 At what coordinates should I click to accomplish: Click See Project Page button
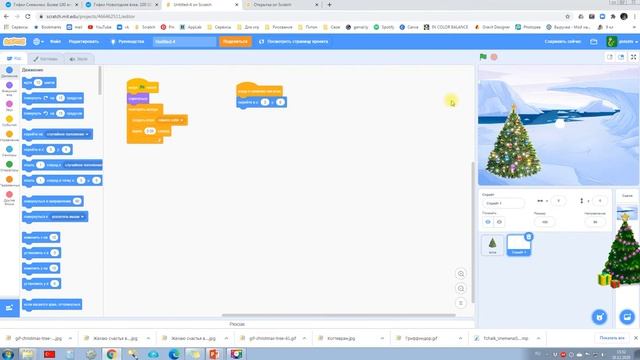(x=293, y=42)
